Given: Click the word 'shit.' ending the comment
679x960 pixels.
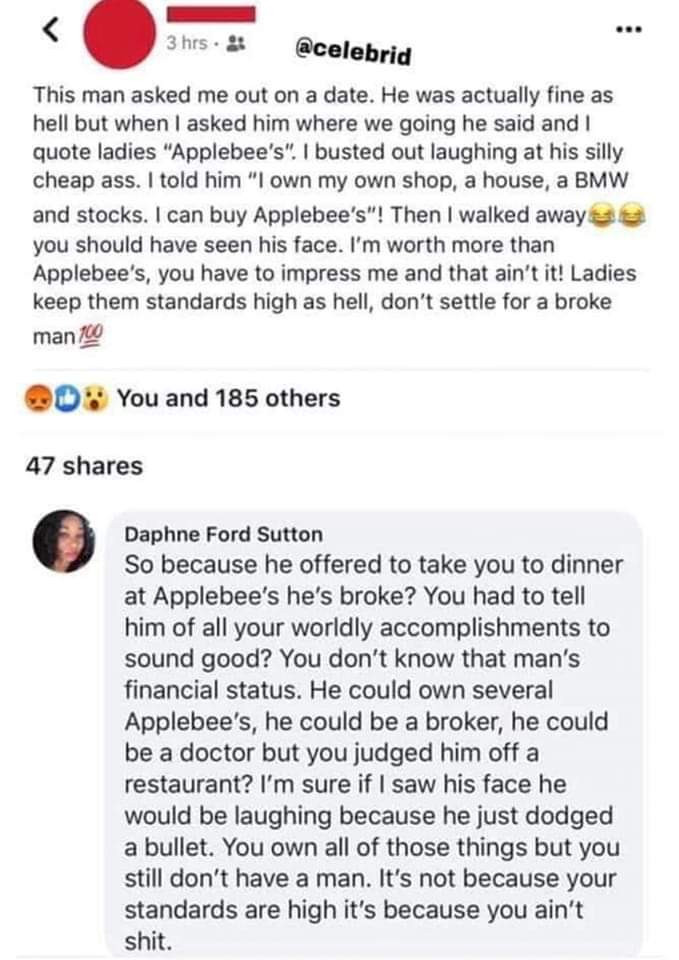Looking at the screenshot, I should [x=147, y=940].
